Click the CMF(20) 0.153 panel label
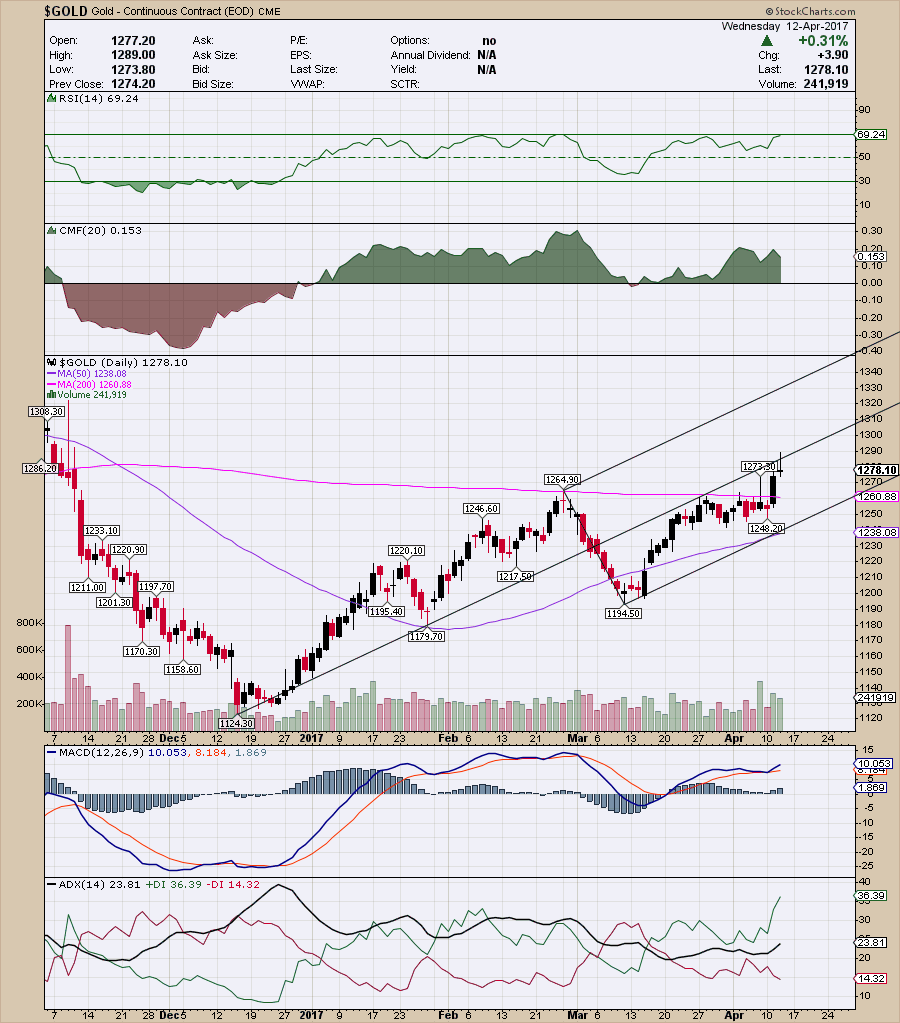The width and height of the screenshot is (900, 1023). 100,230
